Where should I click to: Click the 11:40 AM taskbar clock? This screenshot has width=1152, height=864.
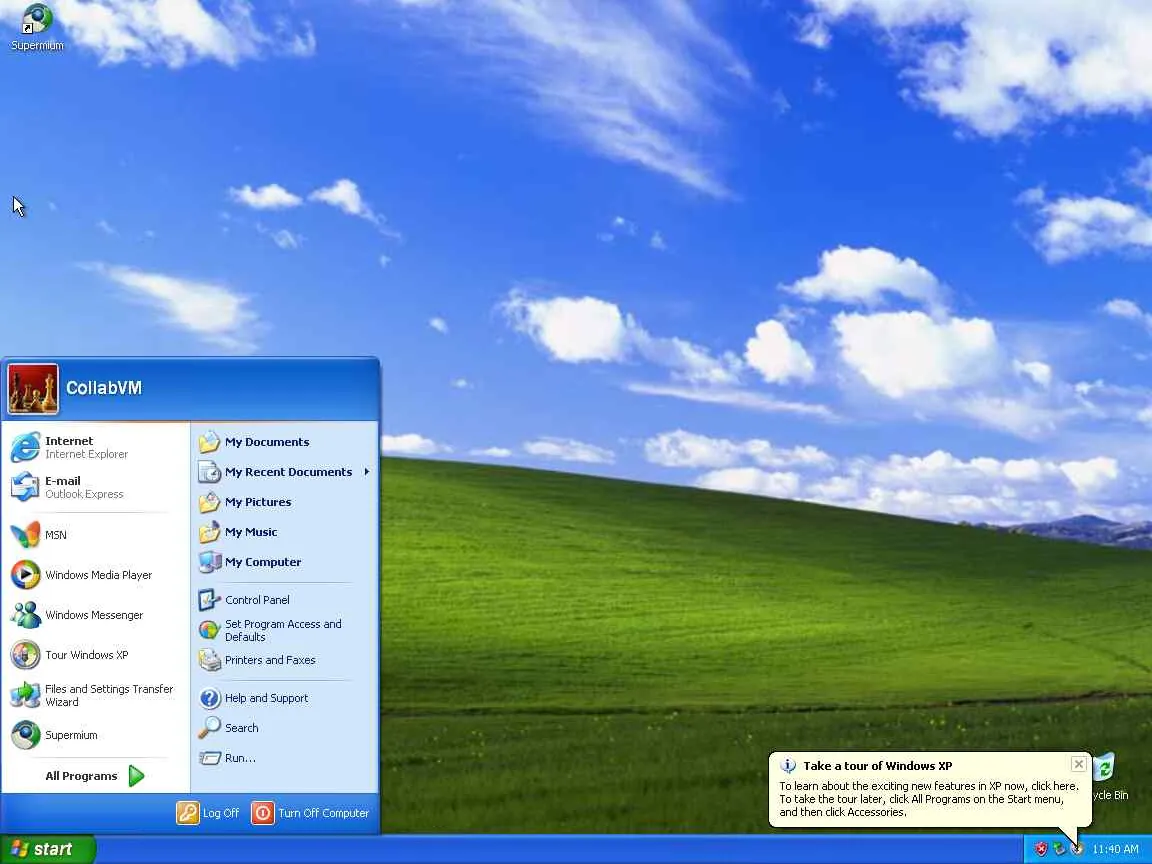click(1115, 849)
